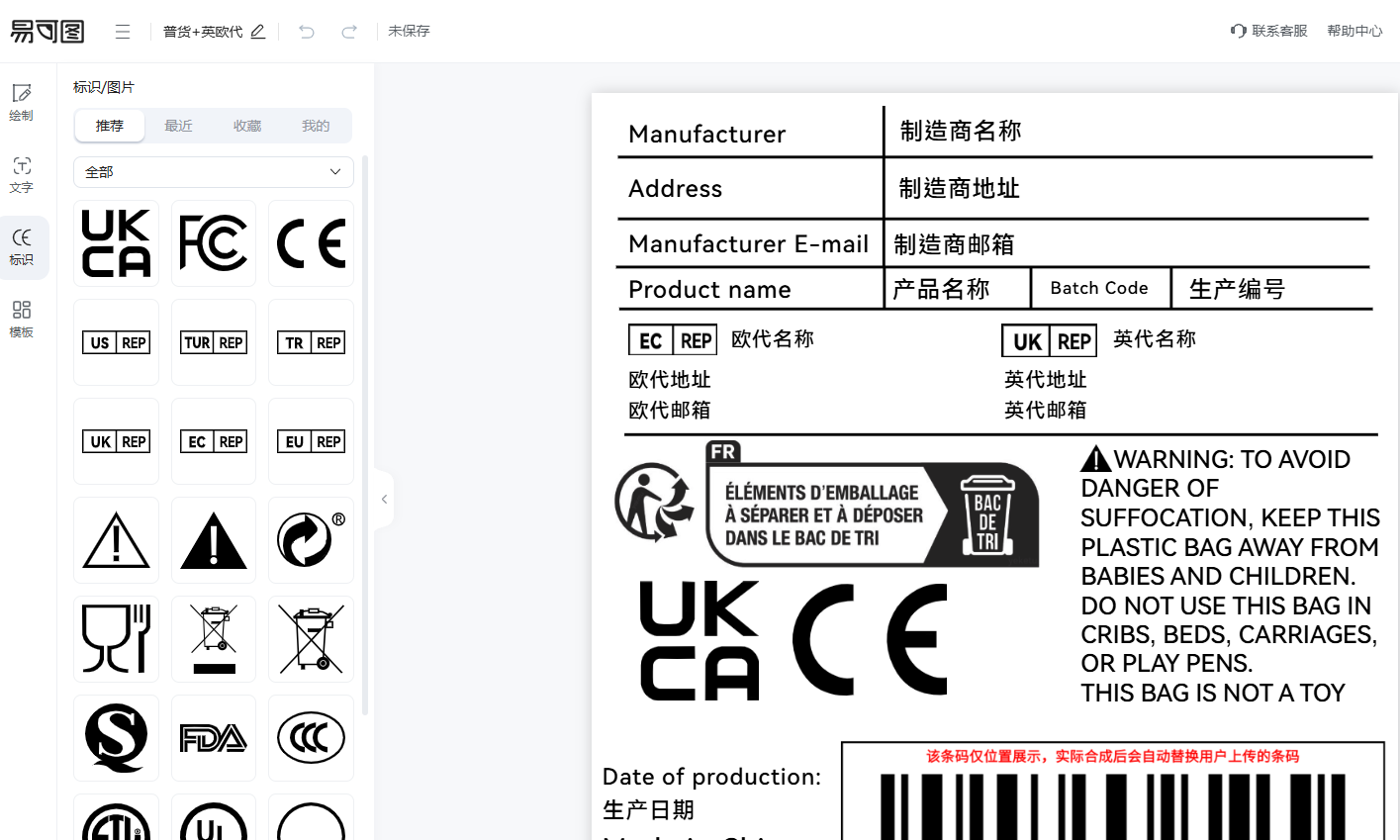
Task: Rename the project with the pencil icon
Action: (x=257, y=32)
